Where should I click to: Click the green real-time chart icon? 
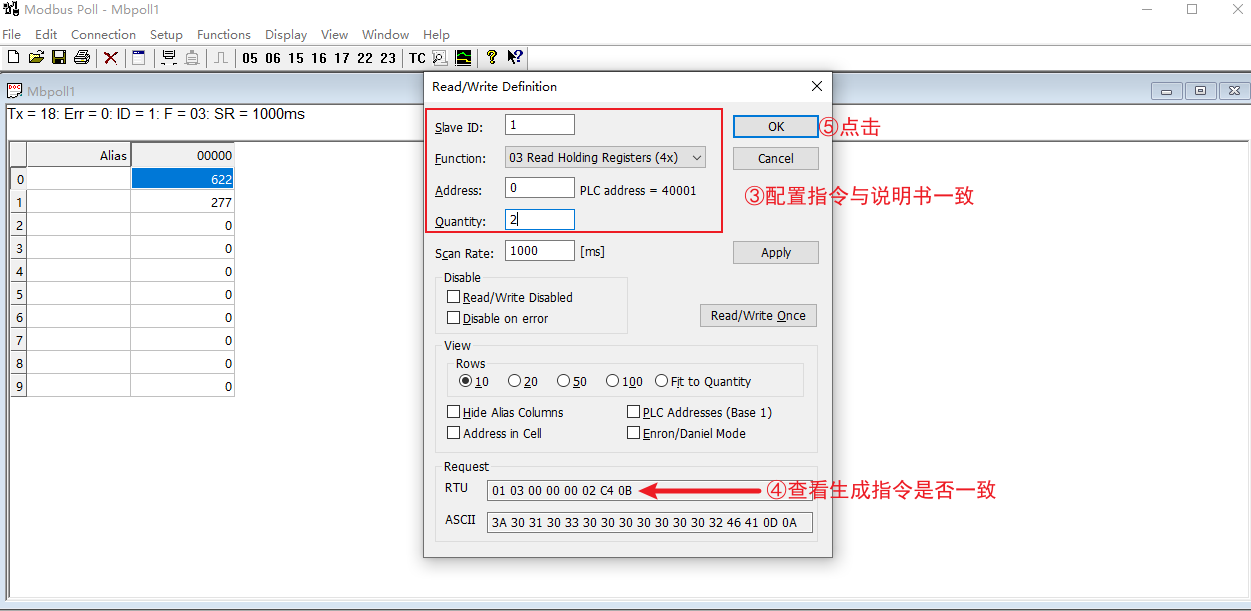pyautogui.click(x=463, y=58)
